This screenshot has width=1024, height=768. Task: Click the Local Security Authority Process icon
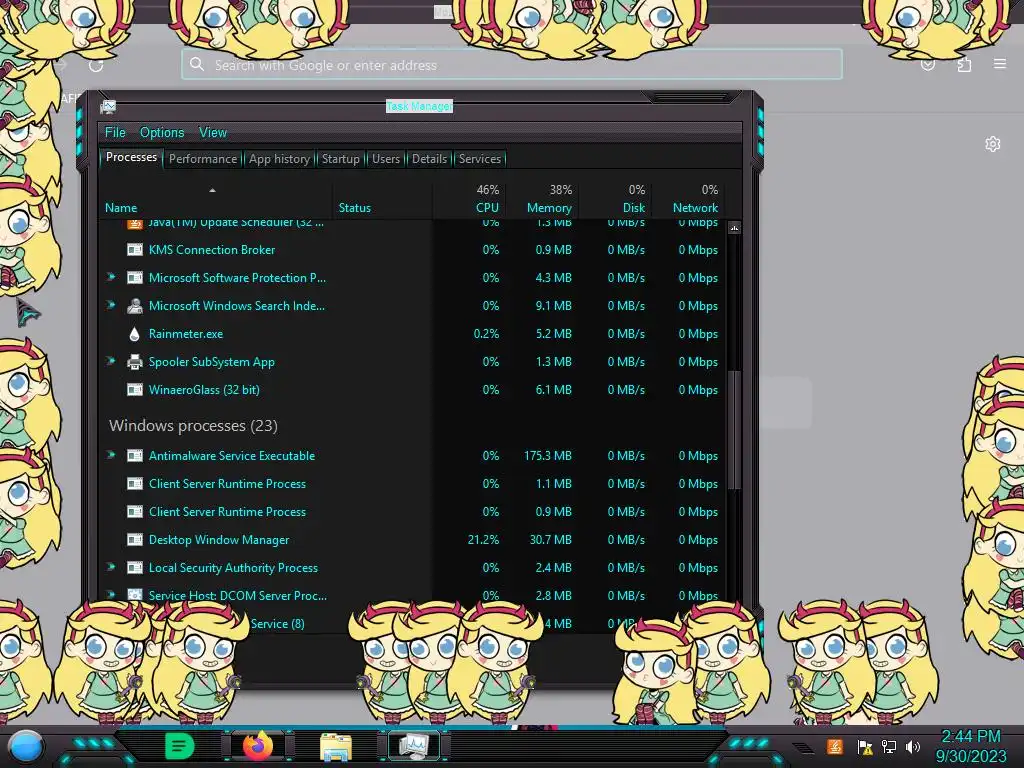[x=135, y=568]
